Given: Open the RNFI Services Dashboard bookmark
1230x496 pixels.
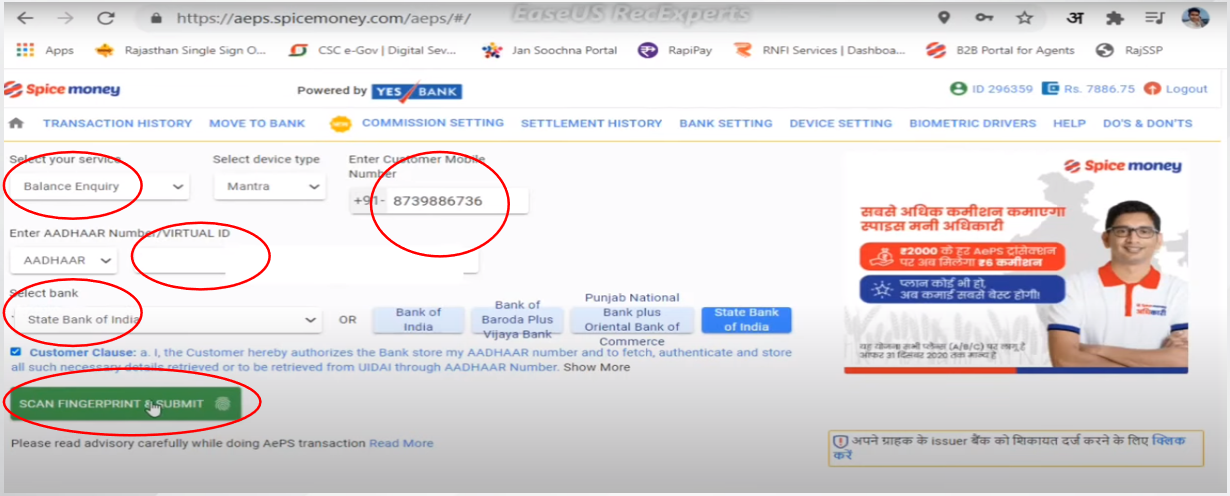Looking at the screenshot, I should tap(820, 50).
